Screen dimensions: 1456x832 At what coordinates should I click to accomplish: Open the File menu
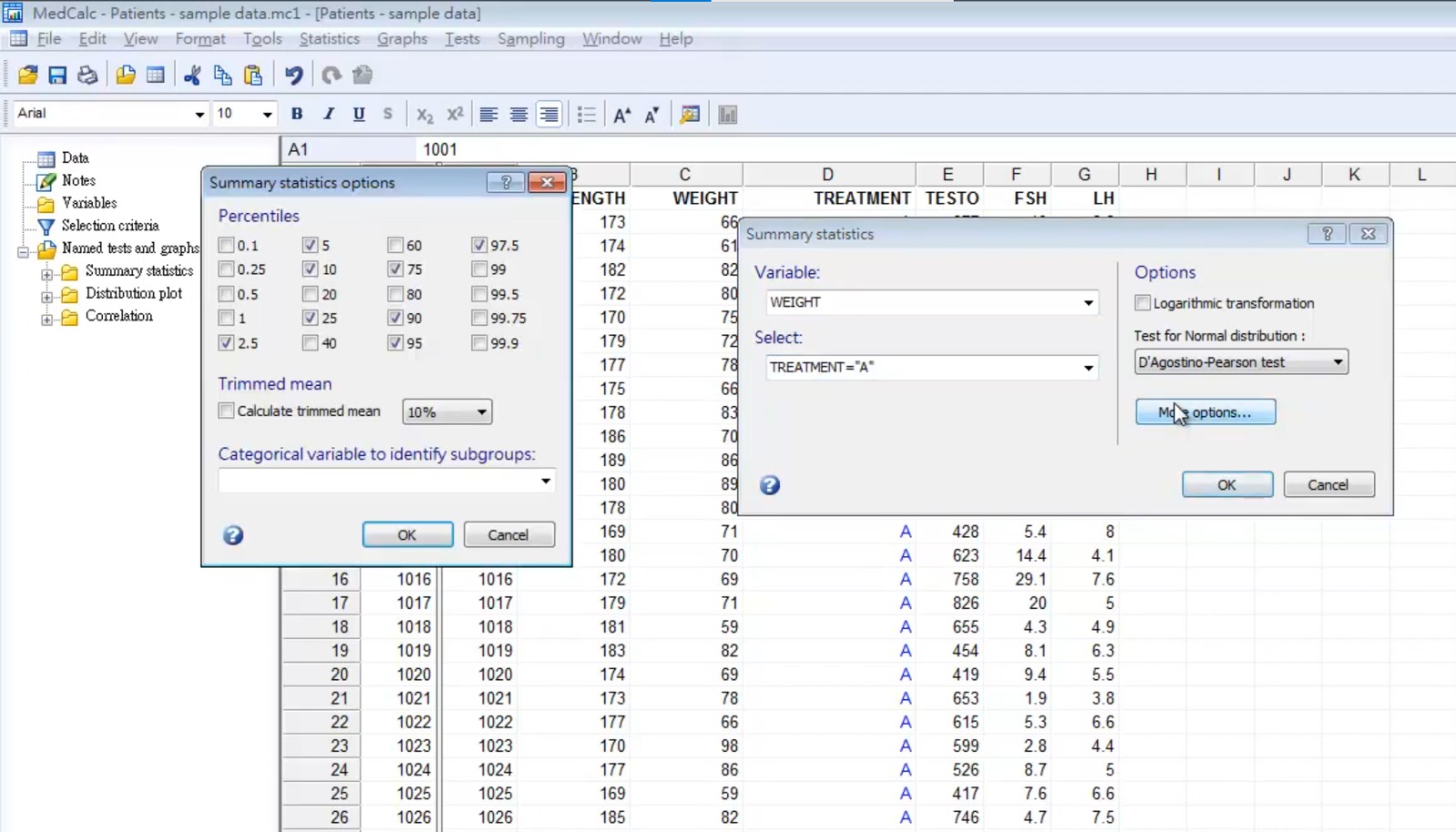(x=49, y=38)
